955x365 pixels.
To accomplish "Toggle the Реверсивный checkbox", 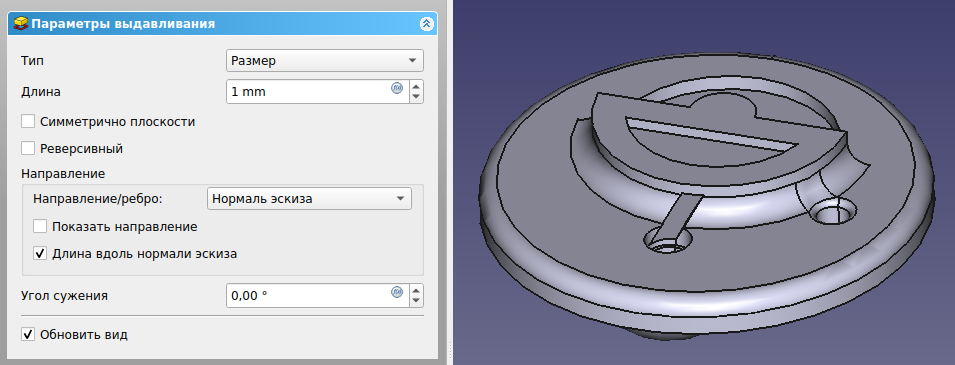I will click(x=28, y=148).
